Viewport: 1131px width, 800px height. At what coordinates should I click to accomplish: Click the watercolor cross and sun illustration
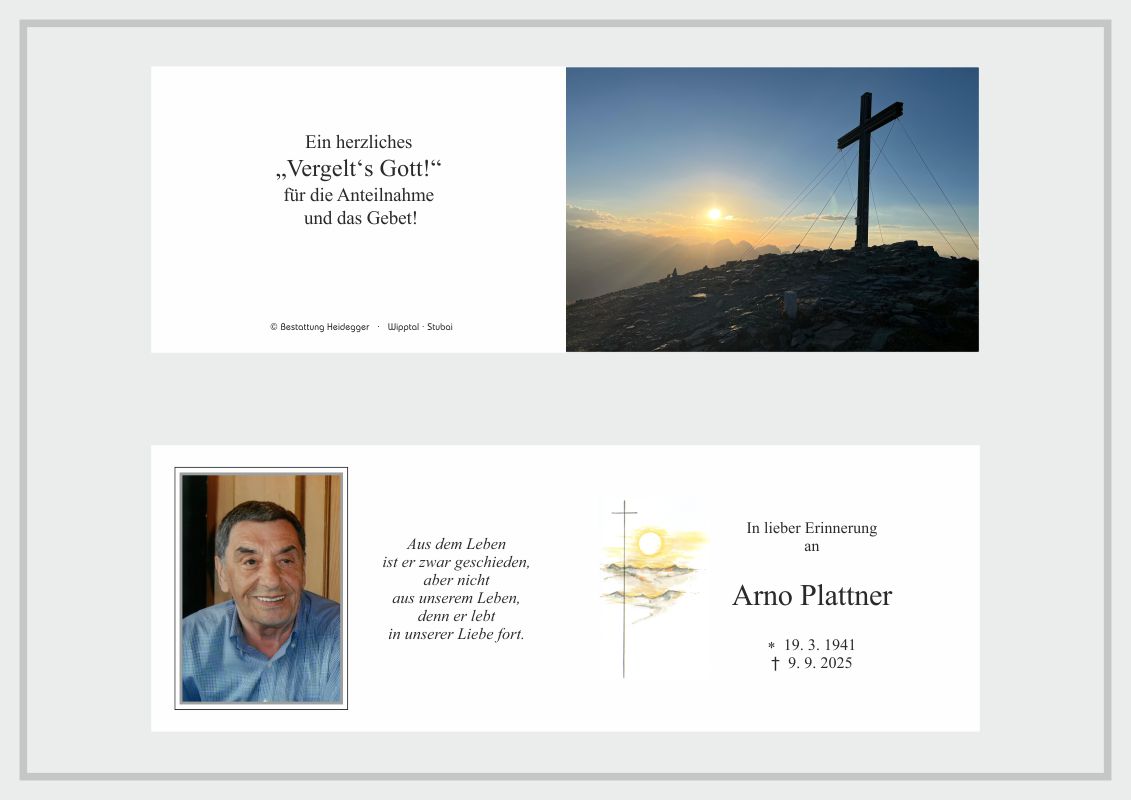point(653,588)
